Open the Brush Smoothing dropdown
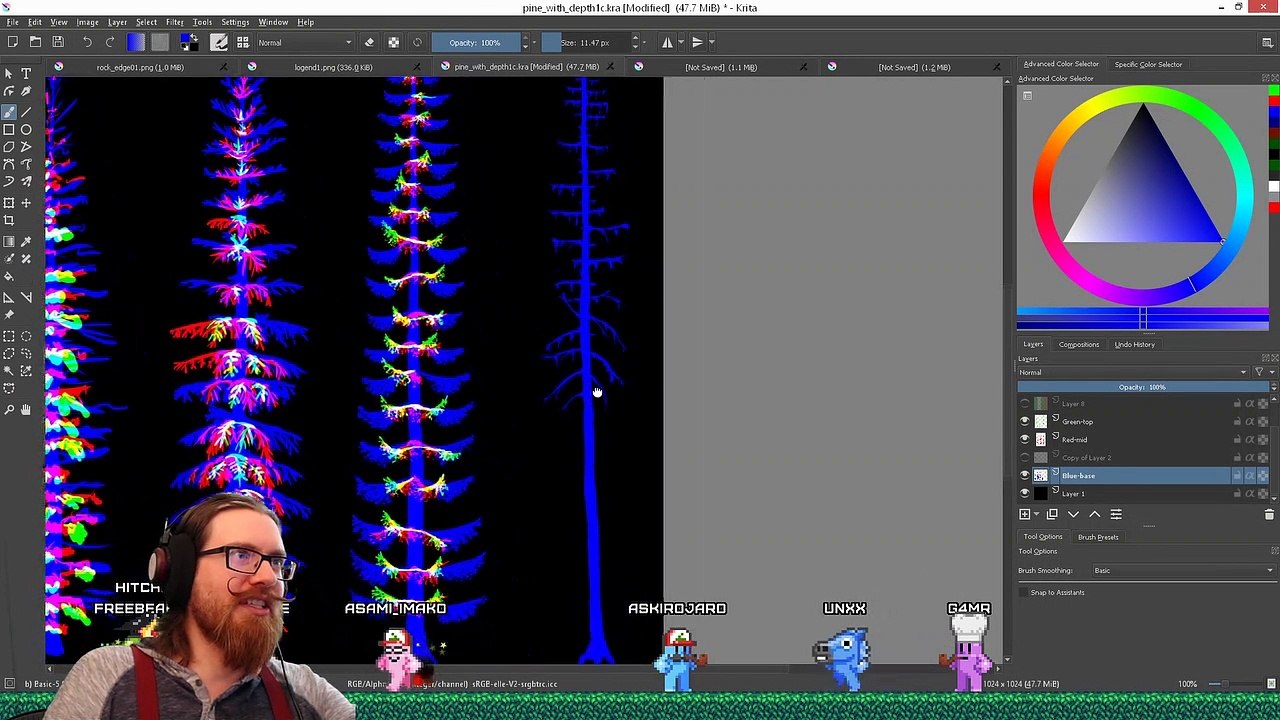 click(1183, 571)
